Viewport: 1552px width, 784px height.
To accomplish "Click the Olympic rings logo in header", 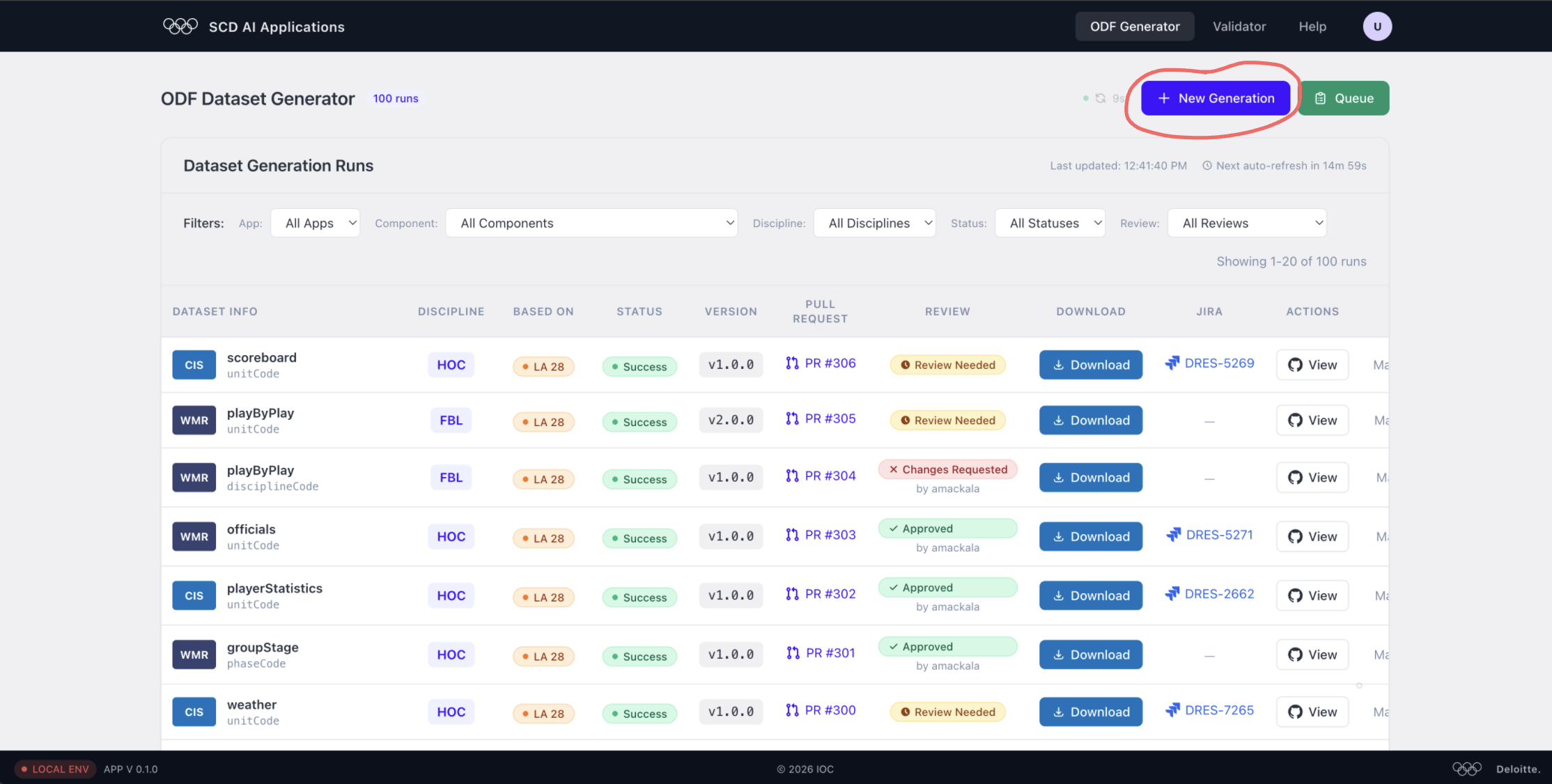I will (180, 26).
